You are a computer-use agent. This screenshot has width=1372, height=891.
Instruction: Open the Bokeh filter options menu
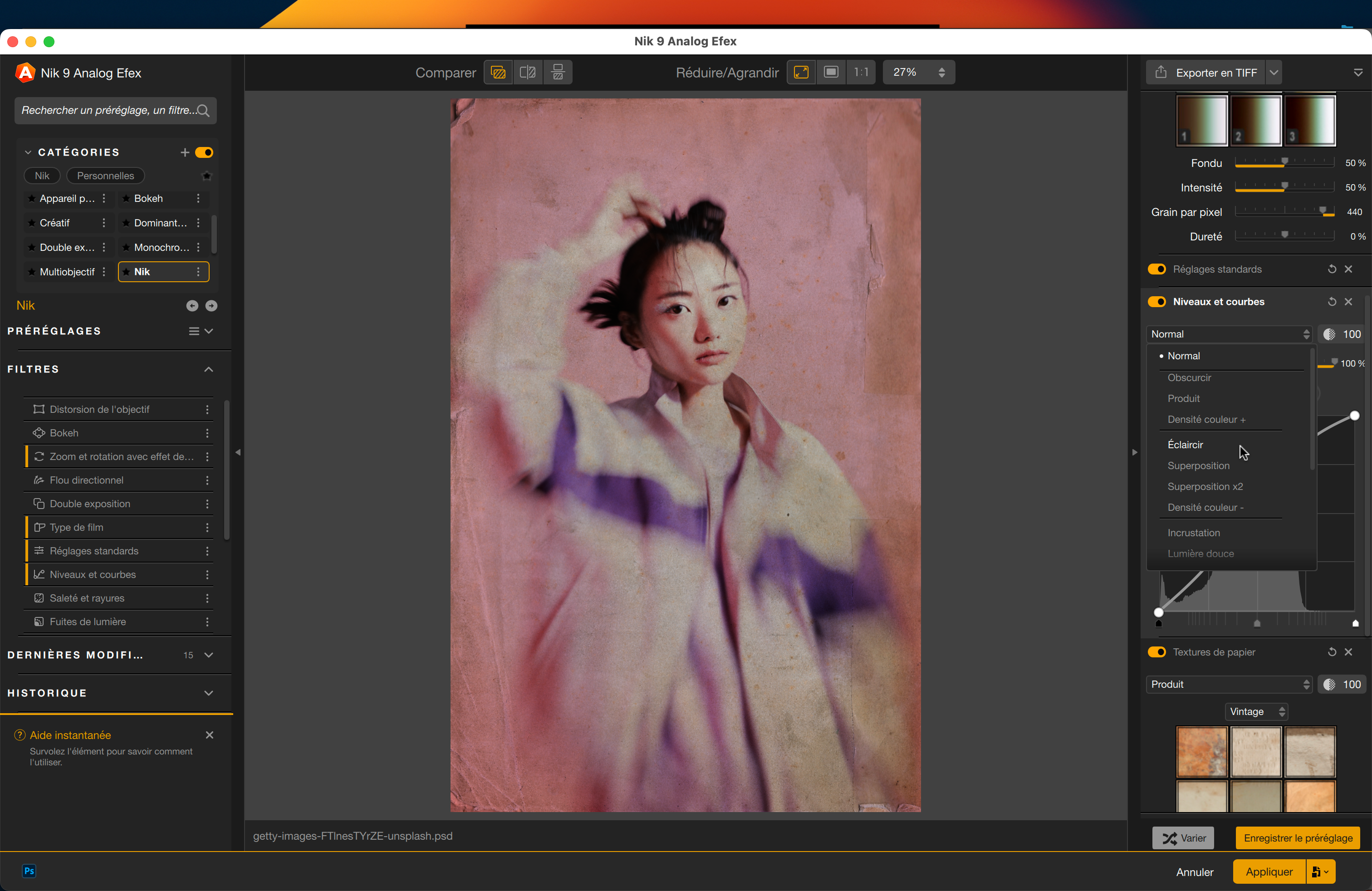click(207, 433)
